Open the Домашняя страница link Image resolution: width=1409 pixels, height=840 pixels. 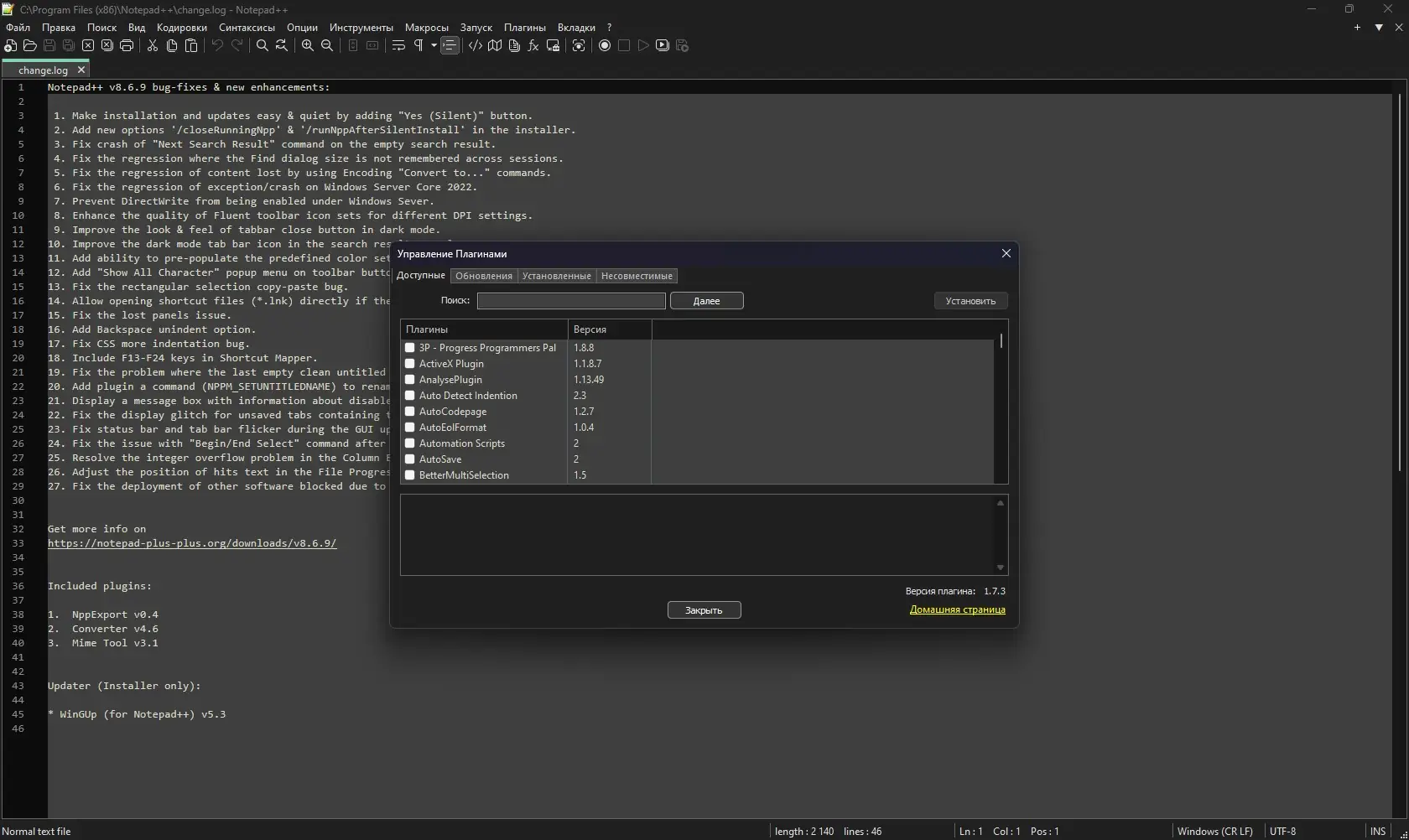pos(958,609)
